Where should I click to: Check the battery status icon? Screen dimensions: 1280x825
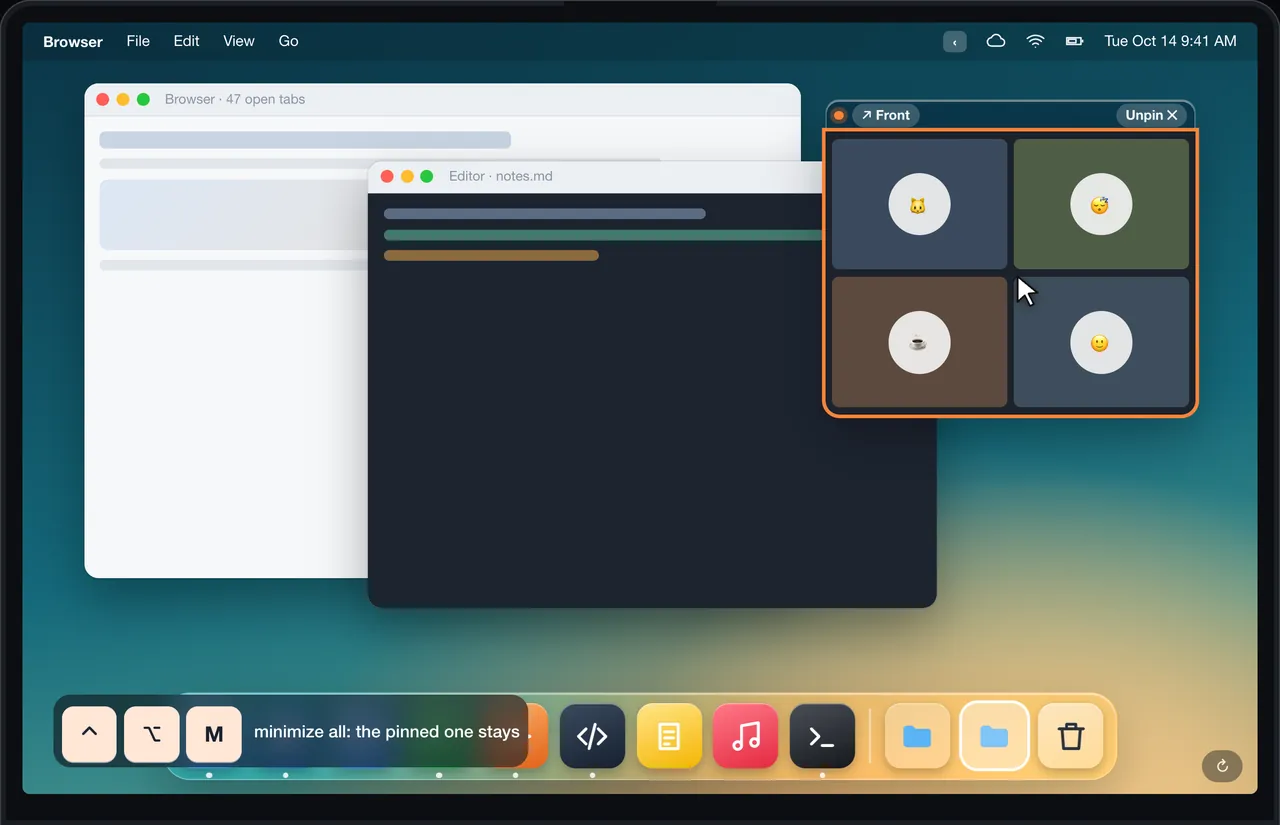tap(1075, 41)
